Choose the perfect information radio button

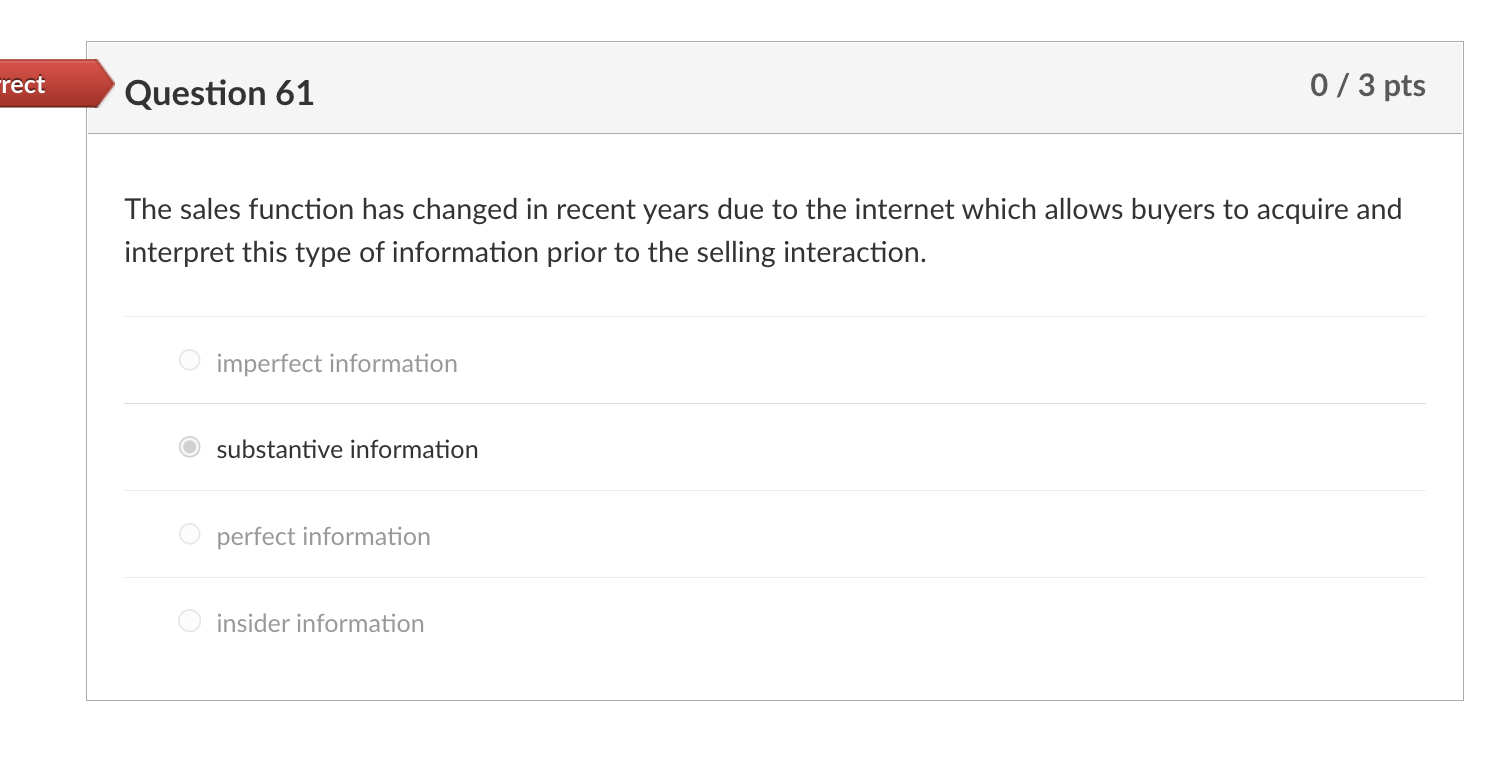point(190,535)
